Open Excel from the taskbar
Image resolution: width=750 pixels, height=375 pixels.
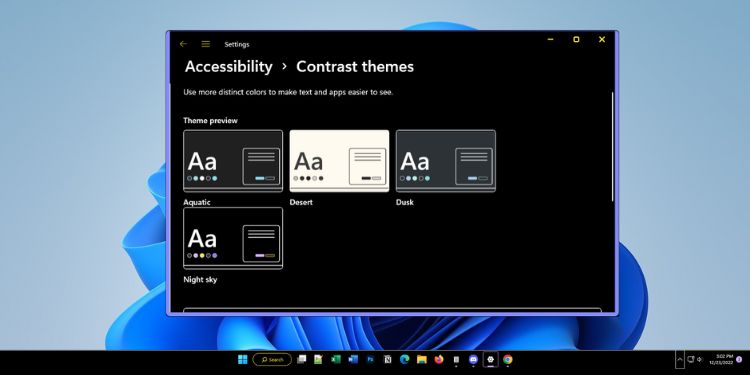[x=336, y=359]
